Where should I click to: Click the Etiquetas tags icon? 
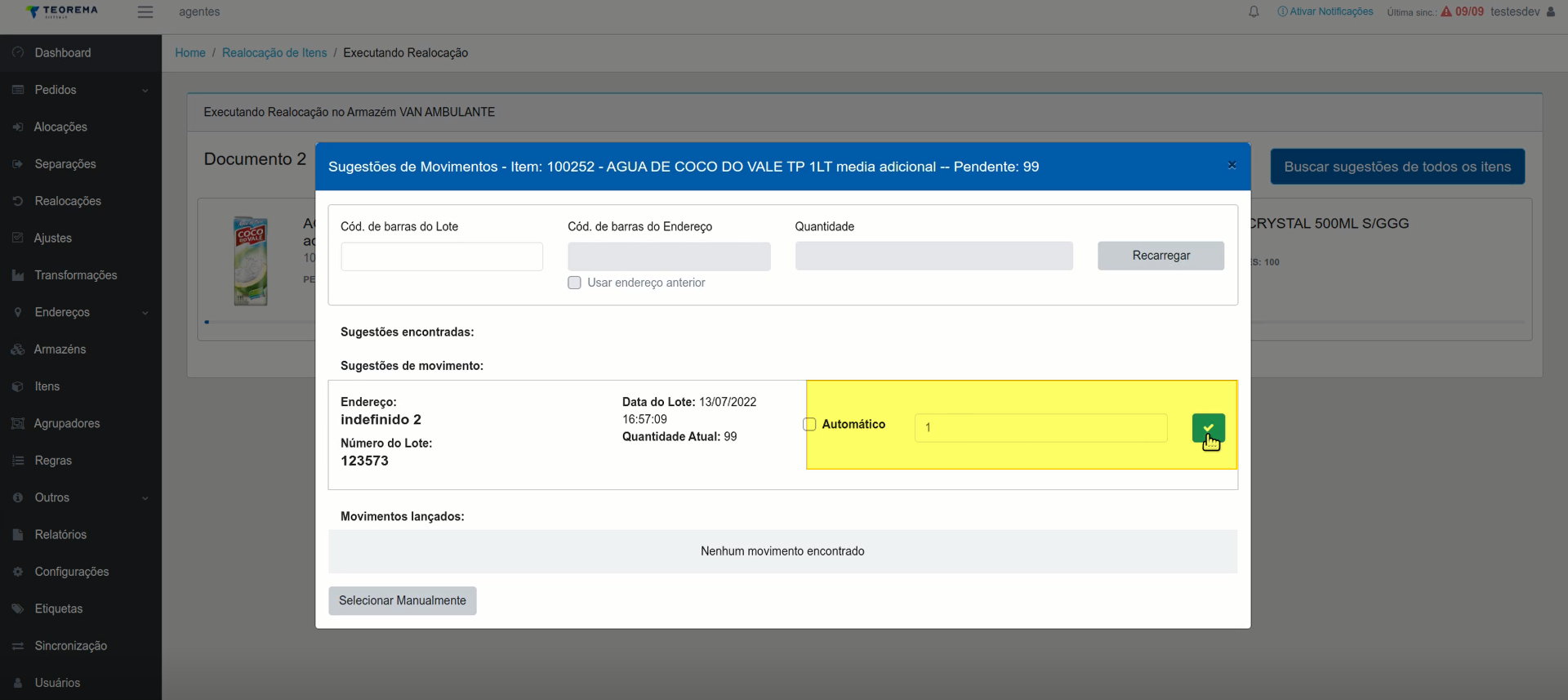(18, 609)
